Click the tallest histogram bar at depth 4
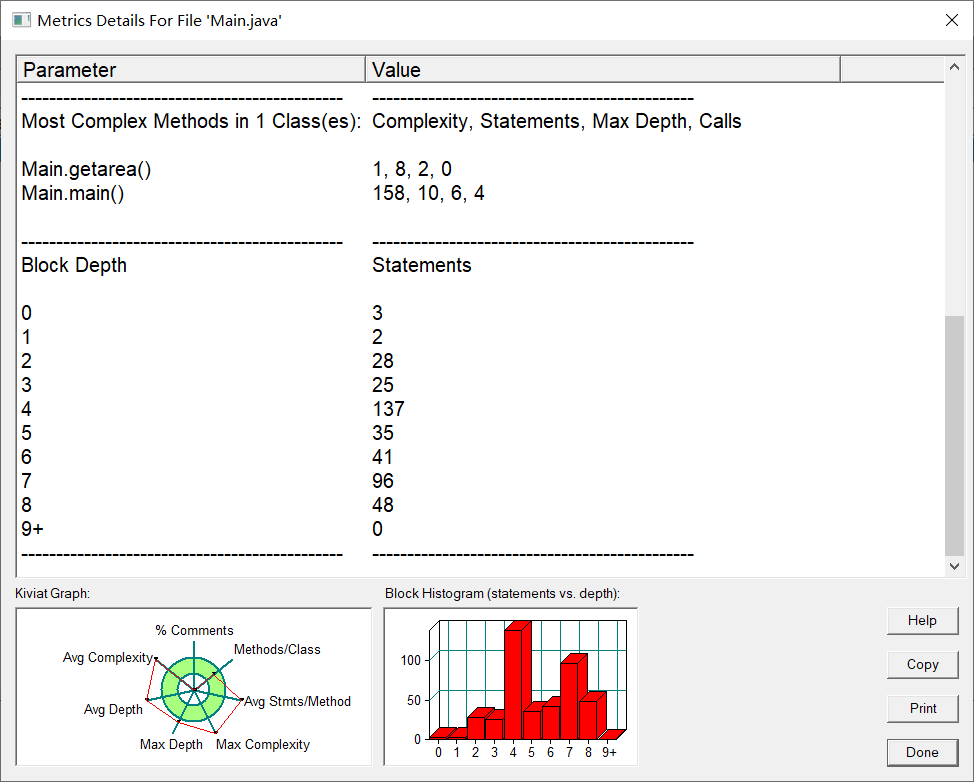The width and height of the screenshot is (974, 782). point(517,680)
